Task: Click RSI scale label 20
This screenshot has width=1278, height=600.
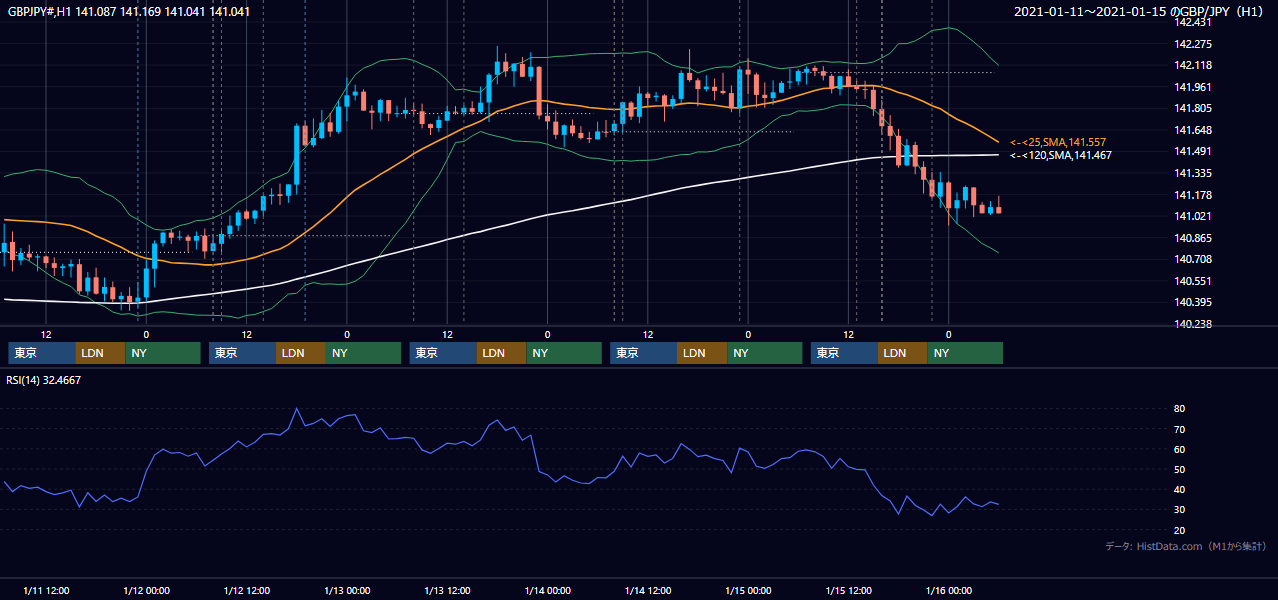Action: coord(1180,530)
